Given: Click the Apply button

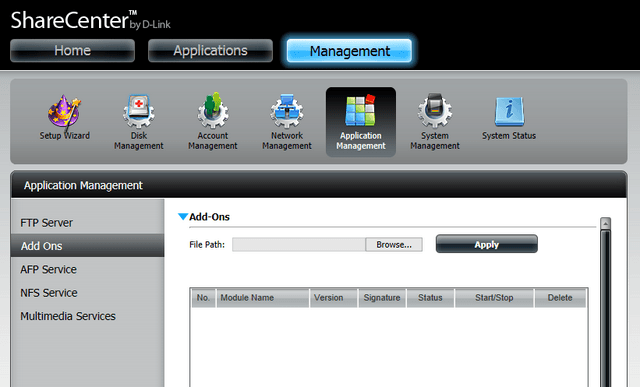Looking at the screenshot, I should [x=487, y=244].
